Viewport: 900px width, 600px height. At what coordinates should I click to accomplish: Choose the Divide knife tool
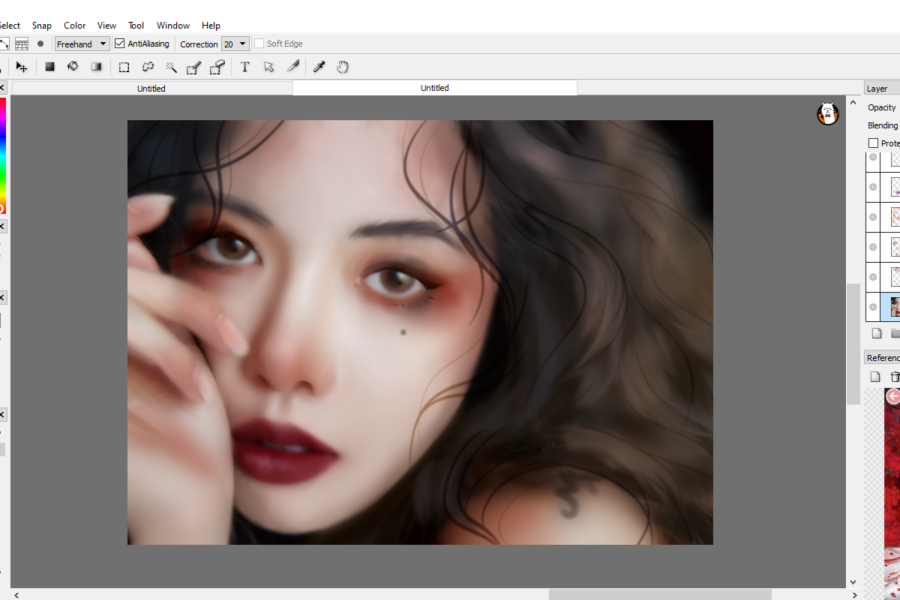[293, 67]
